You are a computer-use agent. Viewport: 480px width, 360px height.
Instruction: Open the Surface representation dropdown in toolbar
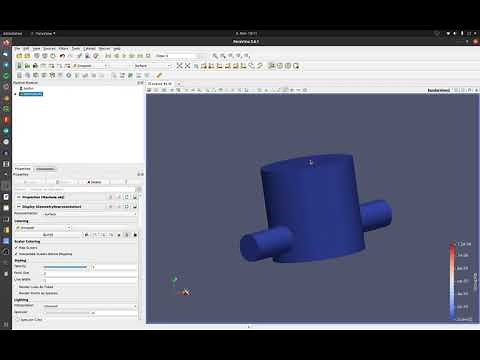coord(153,66)
